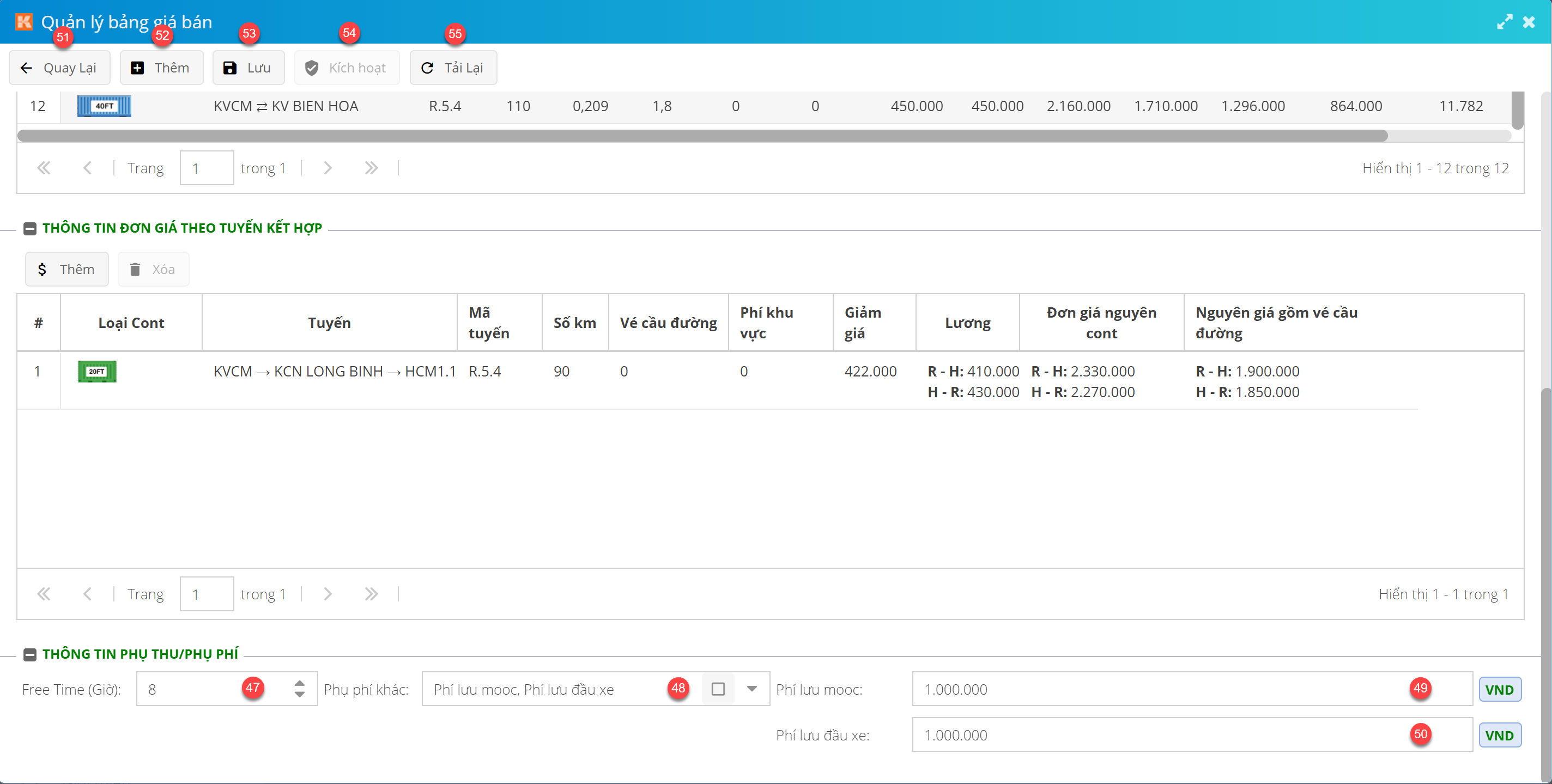Click the Quay Lại back arrow button
This screenshot has width=1552, height=784.
pyautogui.click(x=59, y=68)
